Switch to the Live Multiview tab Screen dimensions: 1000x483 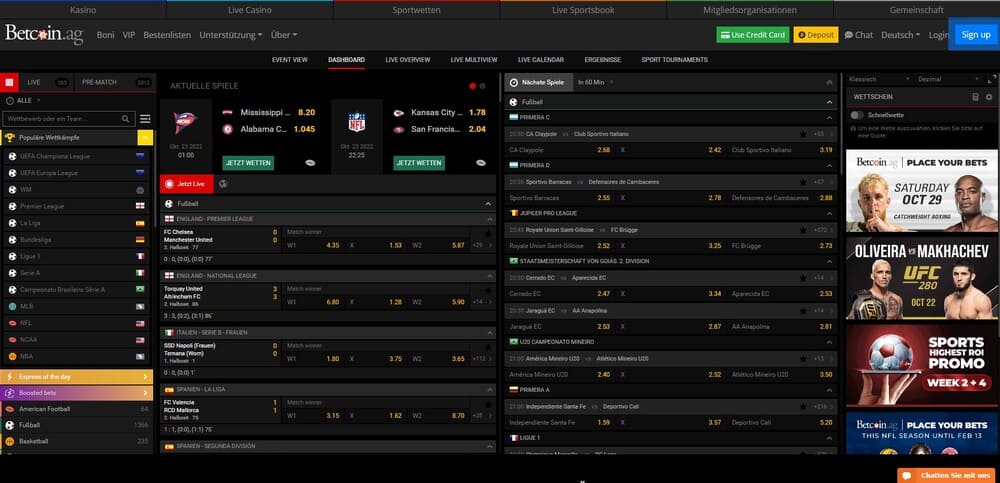[x=474, y=60]
